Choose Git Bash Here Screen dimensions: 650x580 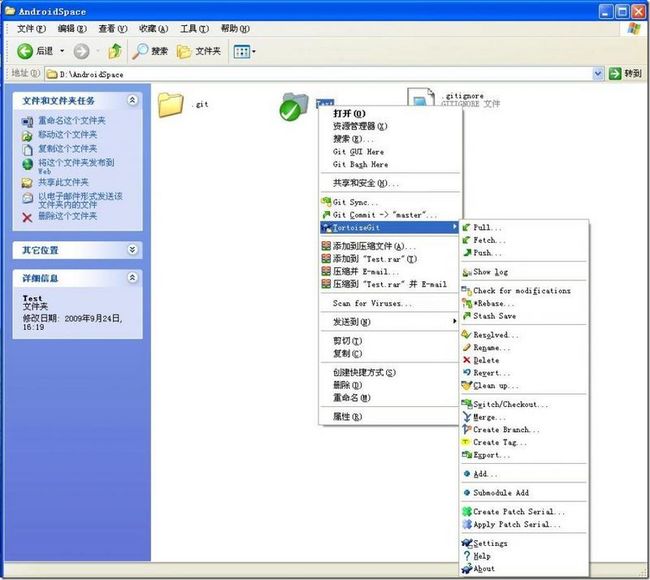coord(390,165)
